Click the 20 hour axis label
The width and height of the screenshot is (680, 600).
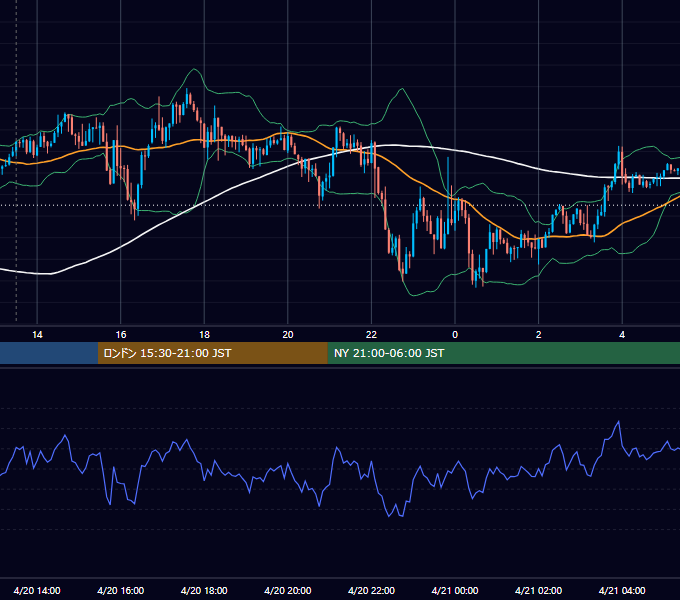(288, 335)
